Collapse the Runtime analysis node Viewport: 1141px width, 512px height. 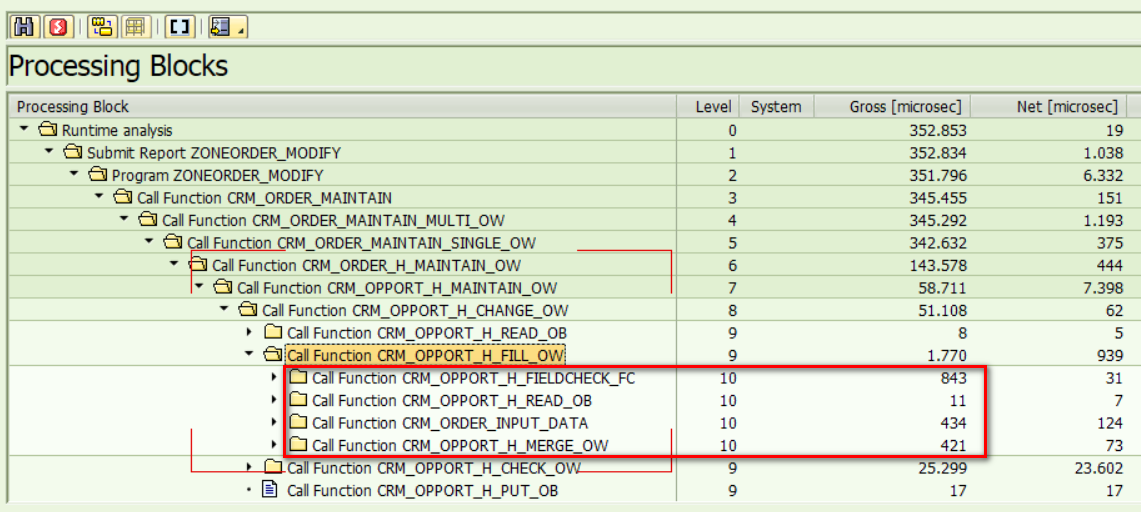[25, 130]
